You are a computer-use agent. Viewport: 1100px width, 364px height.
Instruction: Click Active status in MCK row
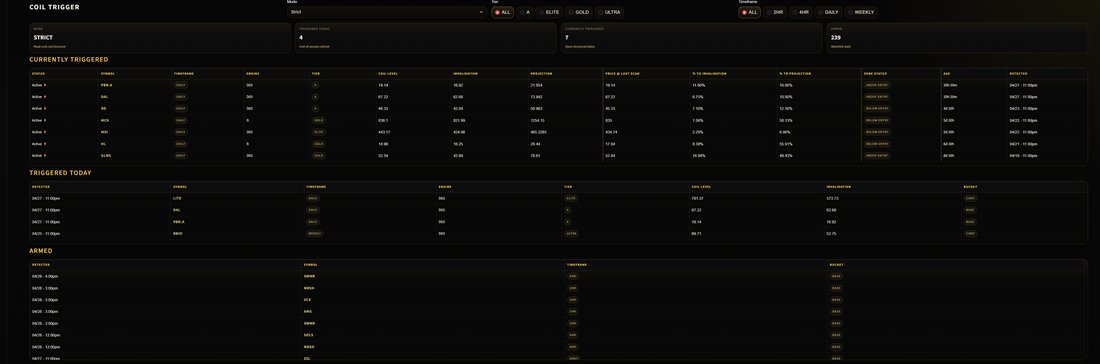(x=39, y=120)
